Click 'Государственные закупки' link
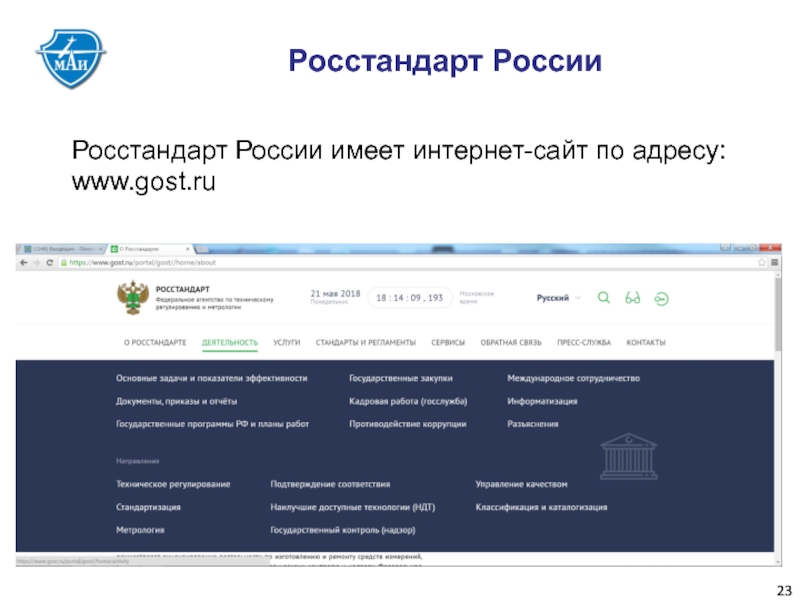 (401, 379)
